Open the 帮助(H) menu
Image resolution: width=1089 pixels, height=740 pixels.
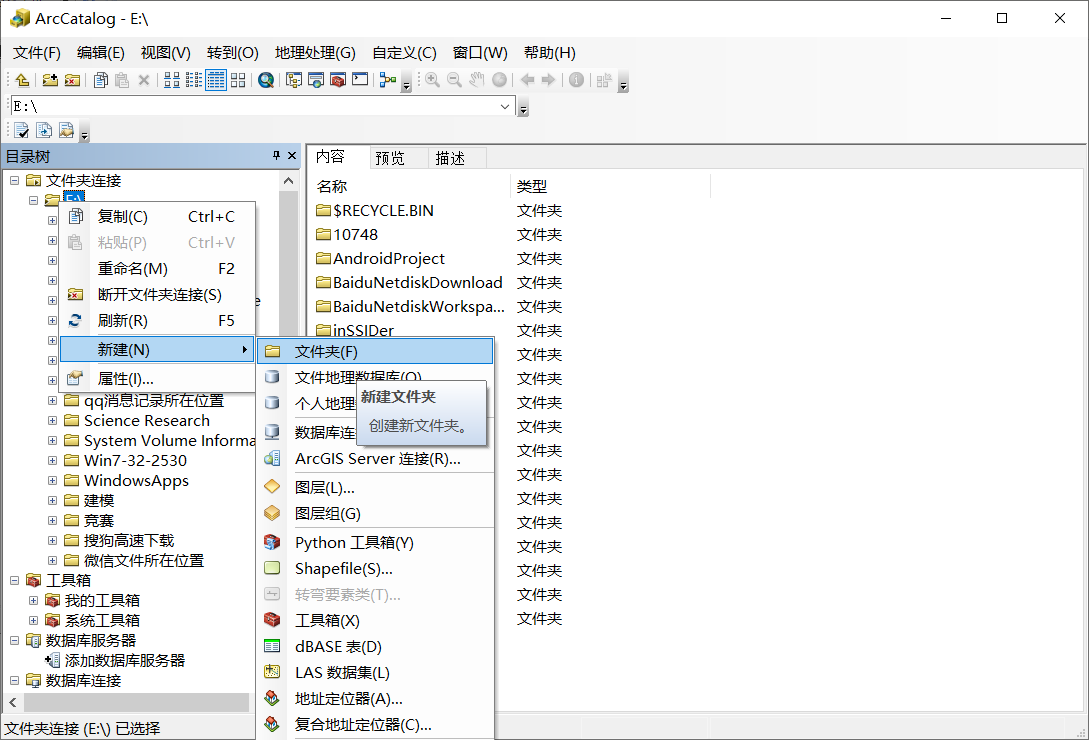(x=549, y=53)
